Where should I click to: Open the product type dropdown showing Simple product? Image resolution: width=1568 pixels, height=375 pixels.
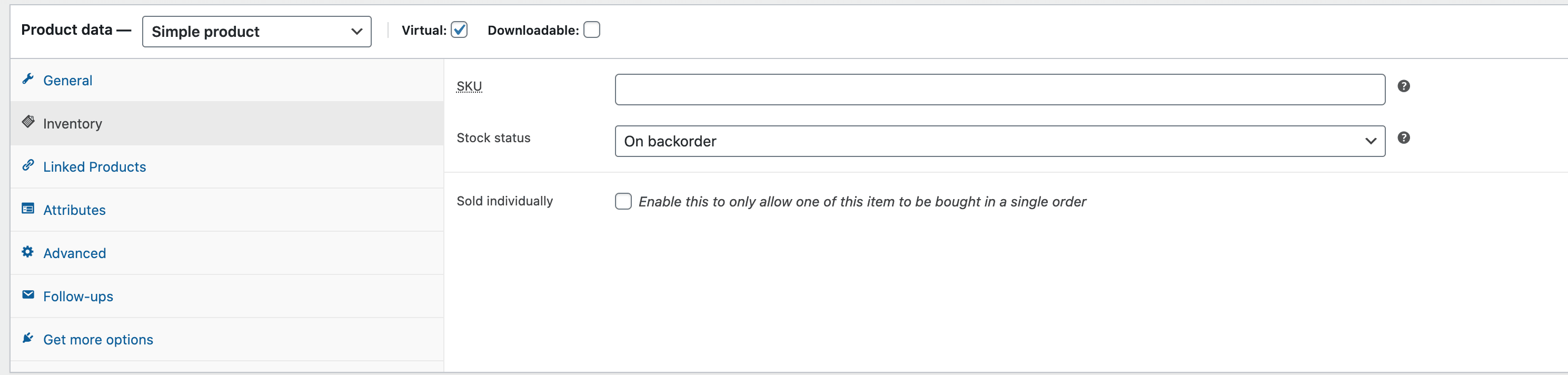(x=256, y=31)
